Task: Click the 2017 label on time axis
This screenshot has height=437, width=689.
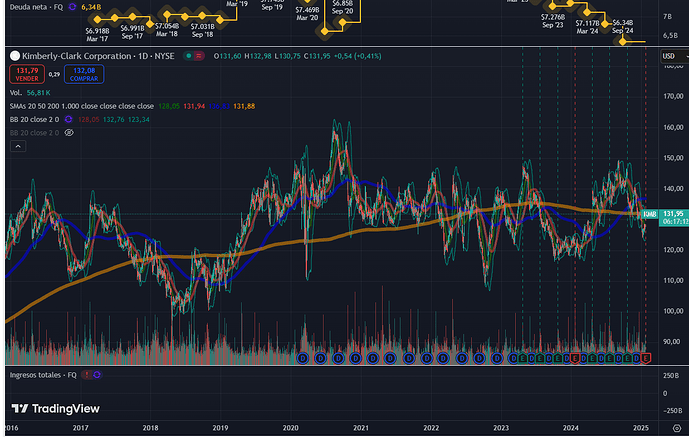Action: [80, 428]
